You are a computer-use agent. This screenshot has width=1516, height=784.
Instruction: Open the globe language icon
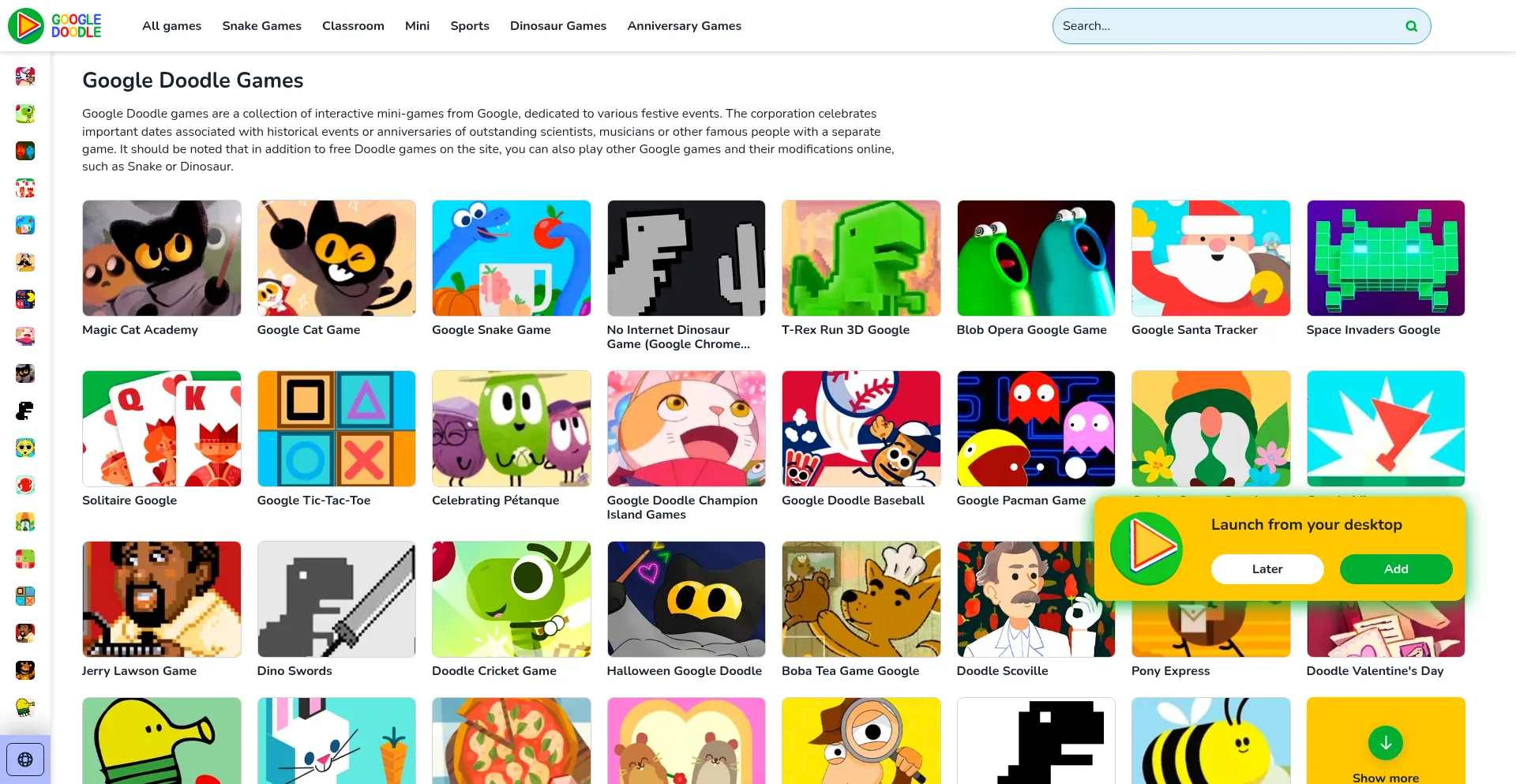pos(25,760)
